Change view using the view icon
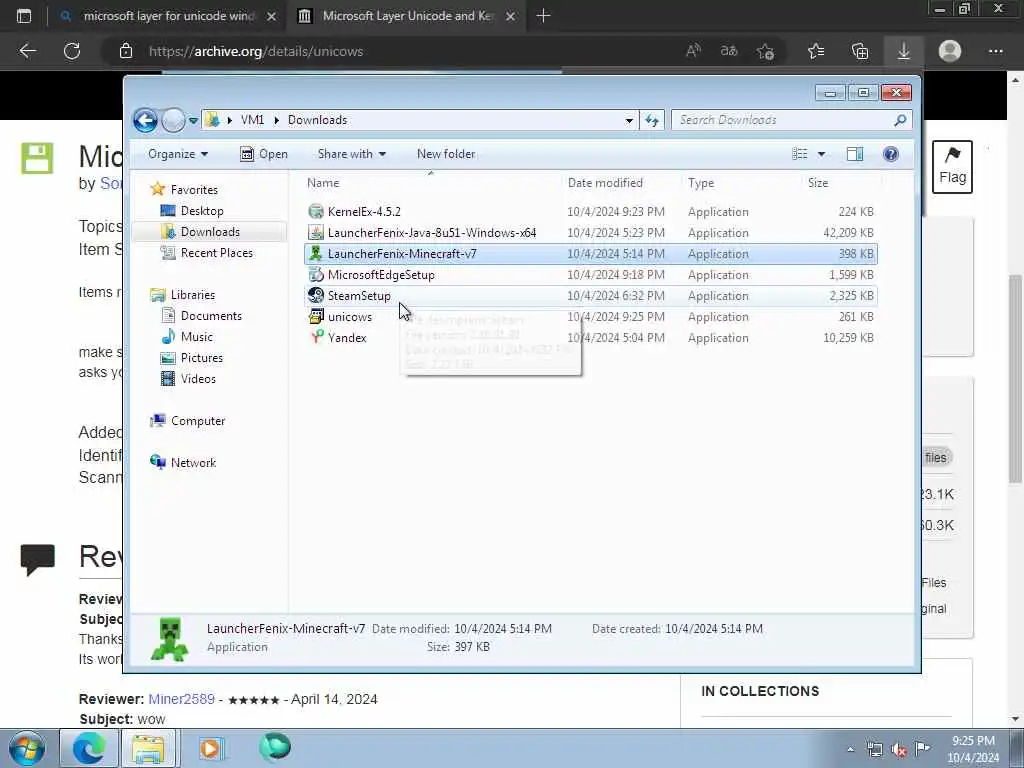 click(x=799, y=154)
